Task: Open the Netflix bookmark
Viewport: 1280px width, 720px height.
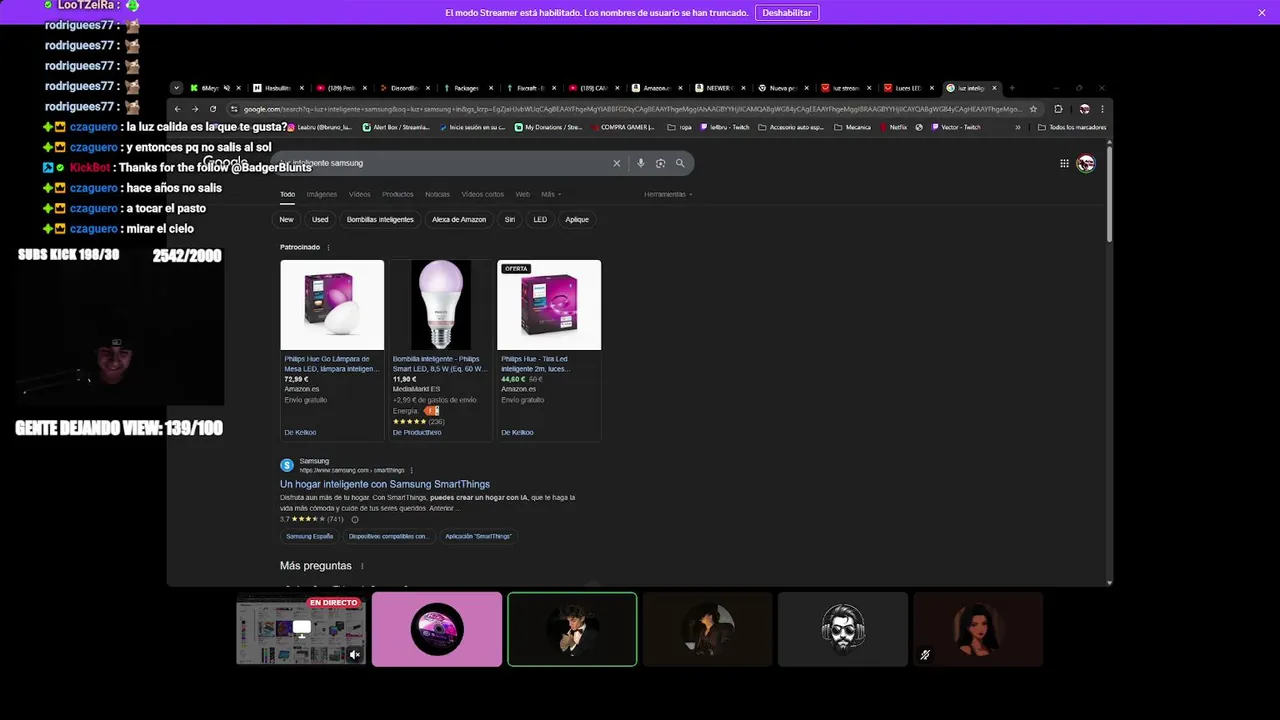Action: click(x=892, y=127)
